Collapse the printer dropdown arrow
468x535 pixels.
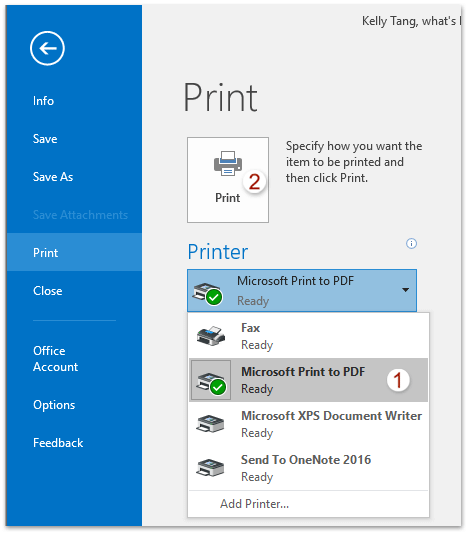(x=405, y=290)
